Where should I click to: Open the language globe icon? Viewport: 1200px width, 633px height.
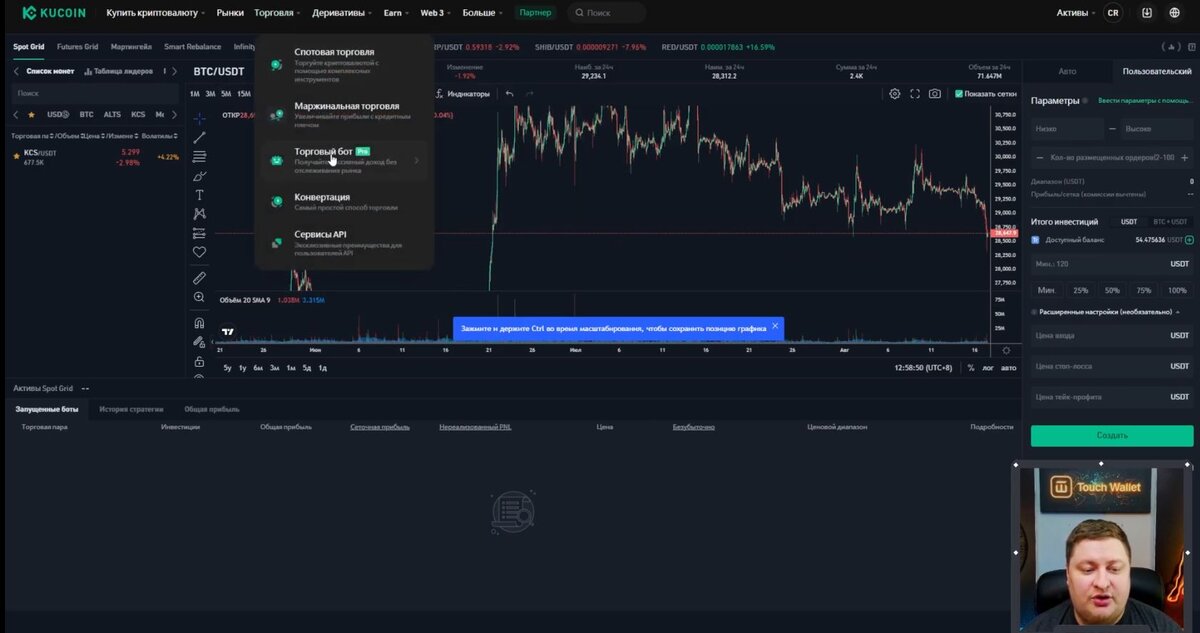(x=1174, y=13)
